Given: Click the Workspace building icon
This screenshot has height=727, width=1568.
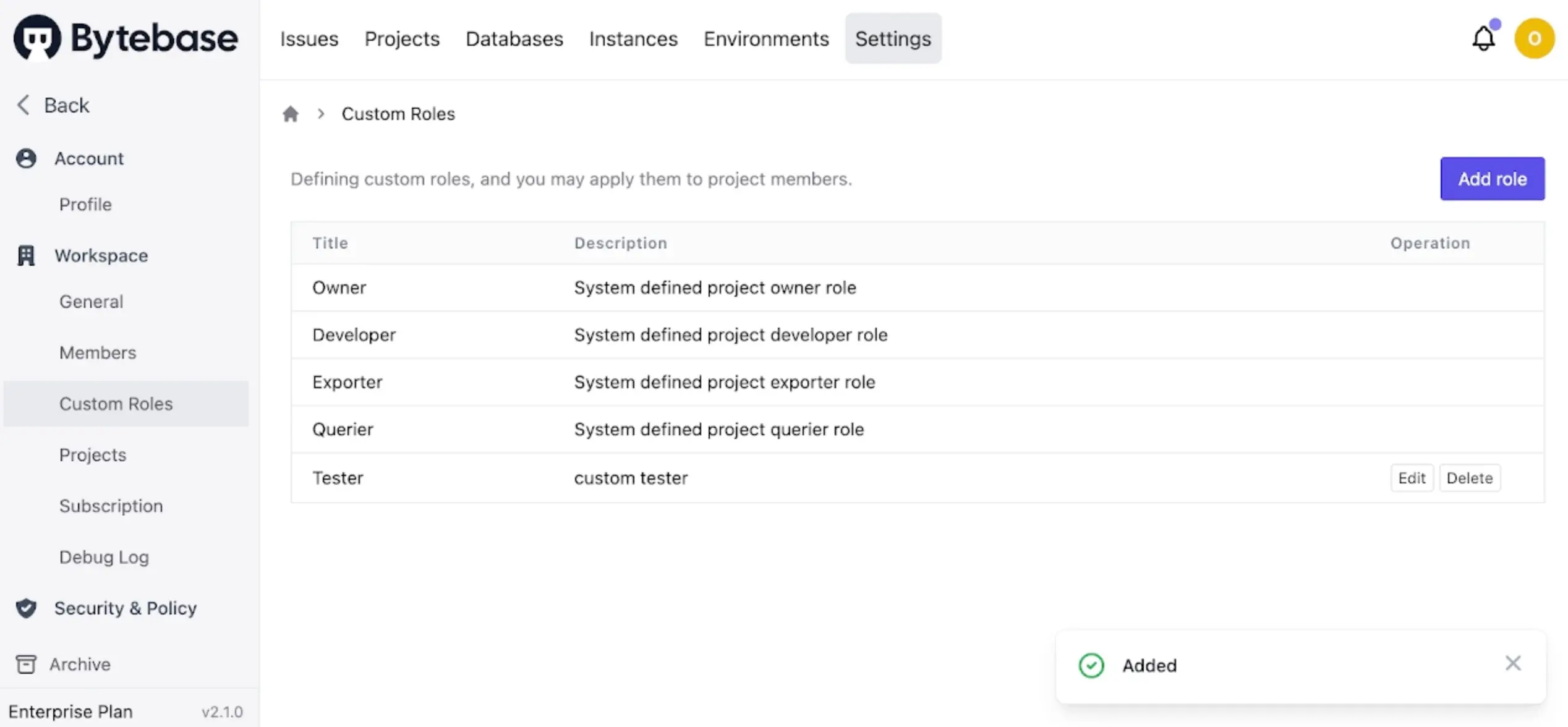Looking at the screenshot, I should (26, 255).
